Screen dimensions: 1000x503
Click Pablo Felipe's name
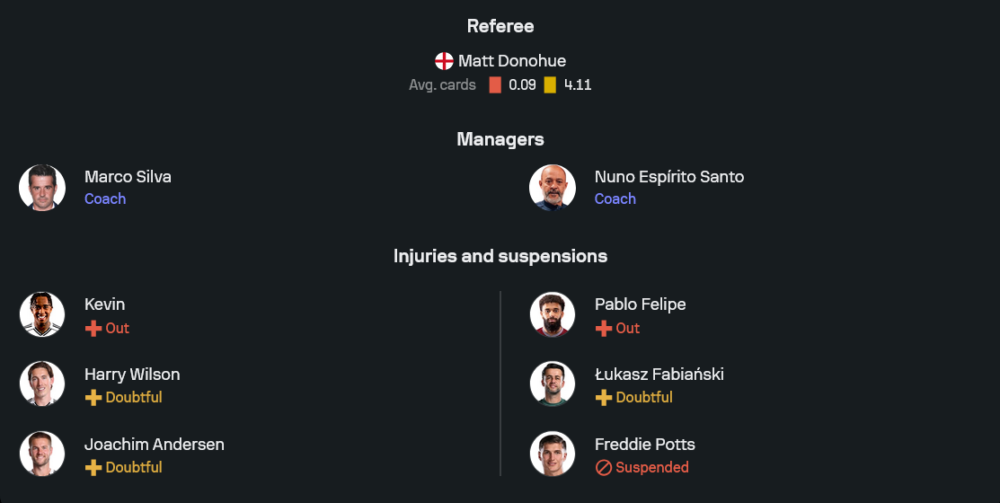click(x=640, y=304)
